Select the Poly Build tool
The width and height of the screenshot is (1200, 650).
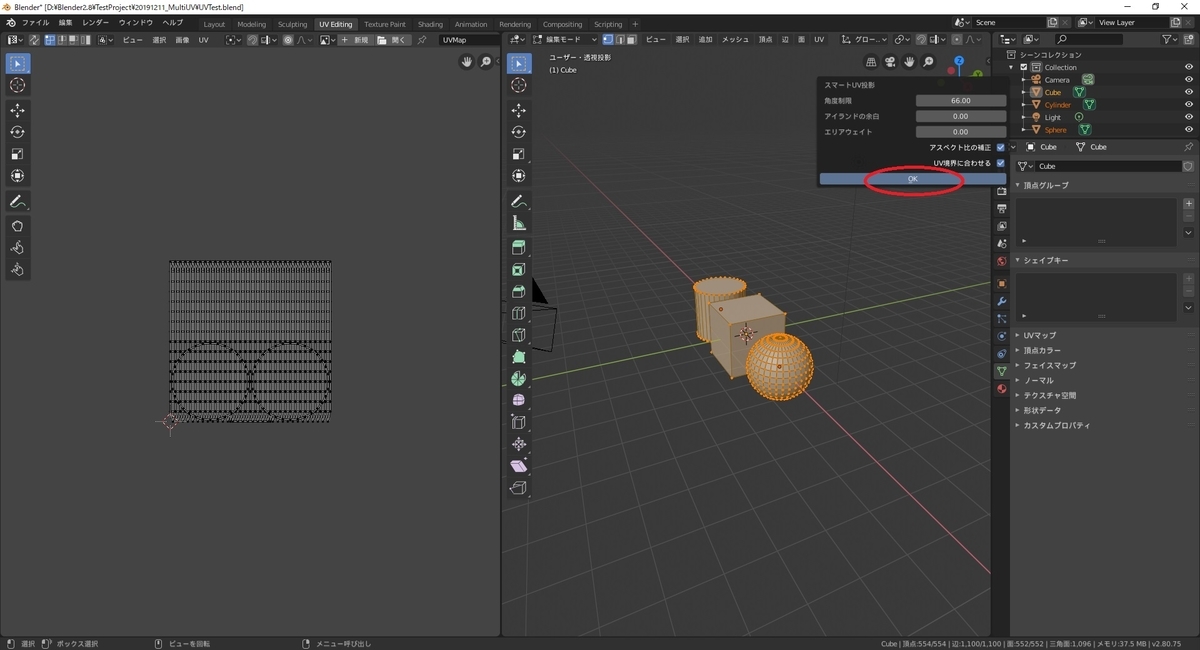pyautogui.click(x=518, y=357)
